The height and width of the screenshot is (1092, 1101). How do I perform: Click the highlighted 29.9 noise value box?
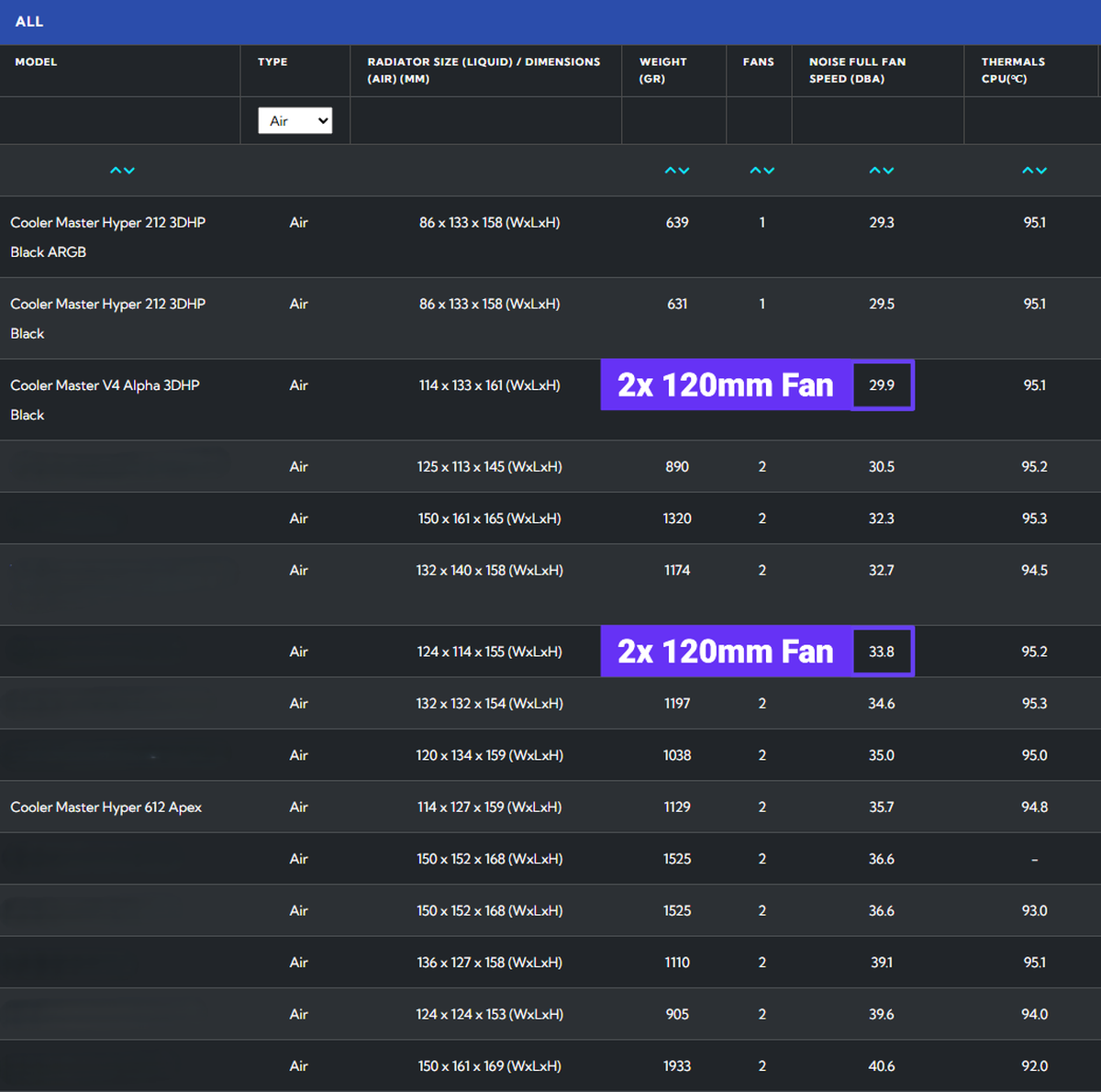pos(882,385)
